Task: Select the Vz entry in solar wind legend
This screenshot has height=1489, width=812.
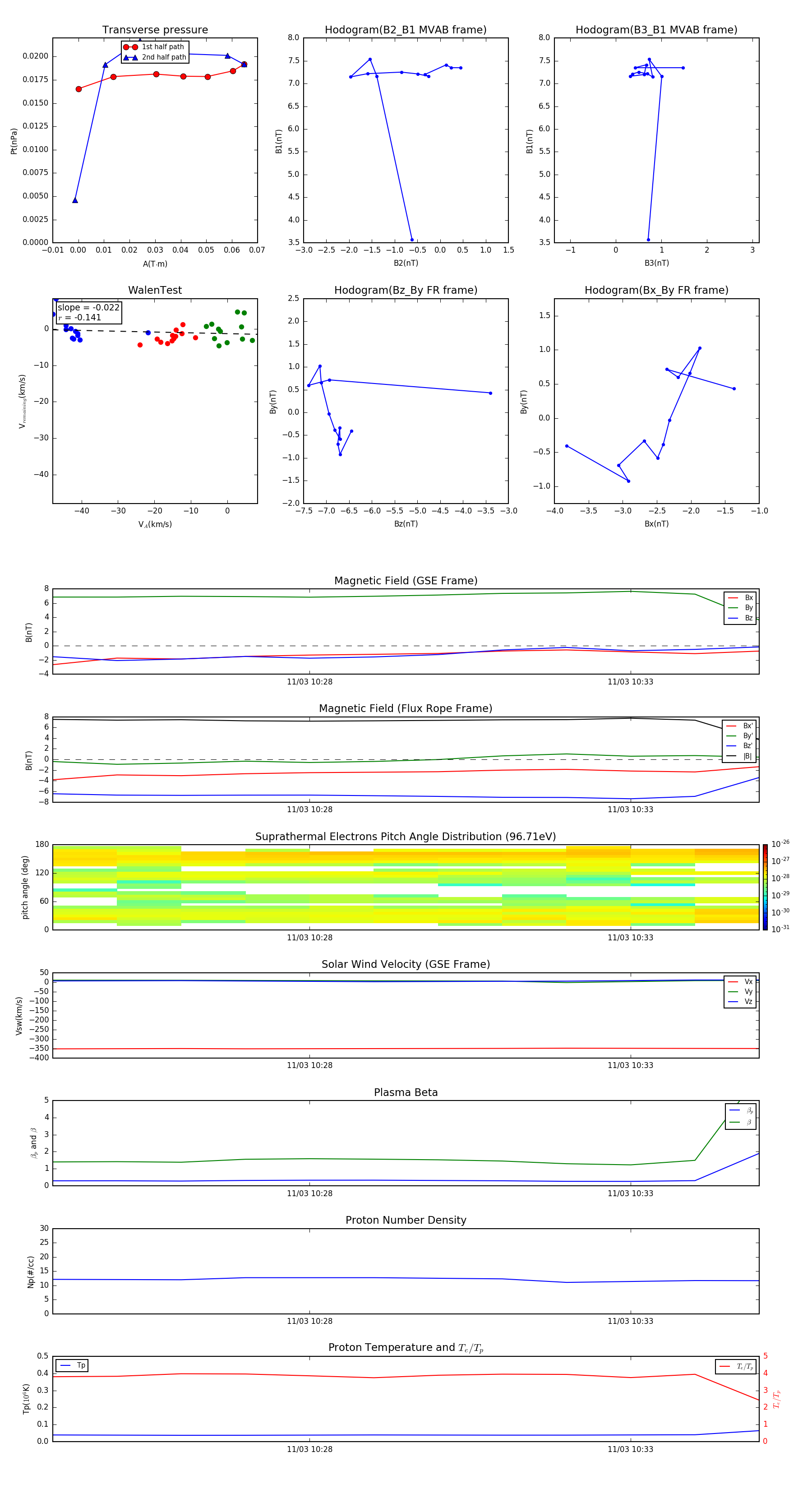Action: coord(740,1002)
